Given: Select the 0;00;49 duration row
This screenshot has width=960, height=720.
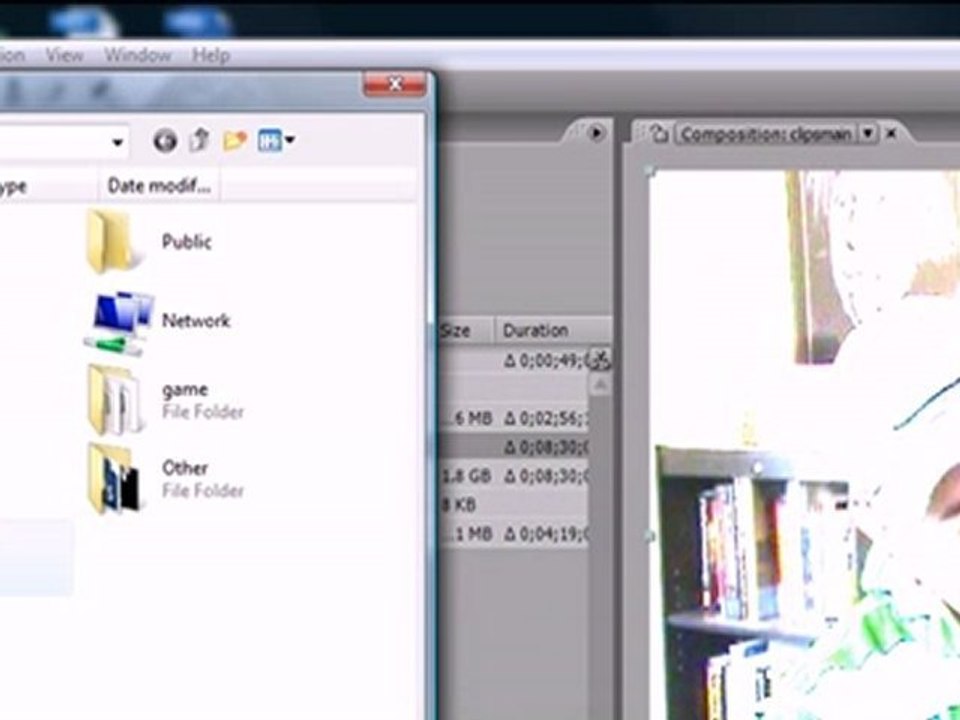Looking at the screenshot, I should pos(513,361).
